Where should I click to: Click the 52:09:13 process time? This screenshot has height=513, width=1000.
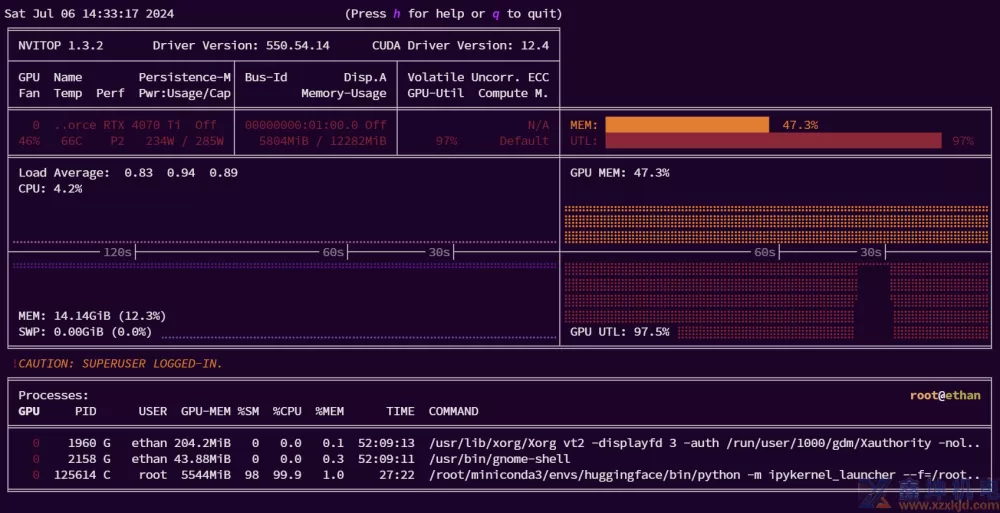coord(386,443)
